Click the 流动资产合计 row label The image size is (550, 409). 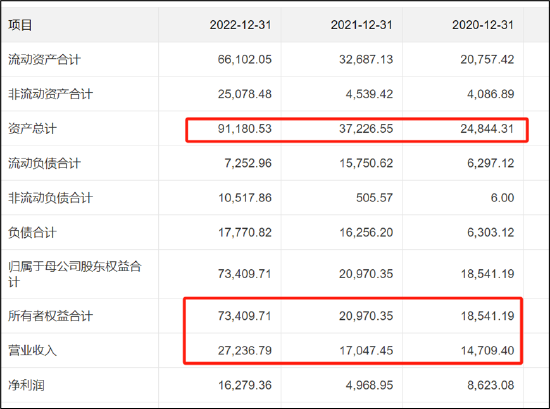[x=44, y=60]
